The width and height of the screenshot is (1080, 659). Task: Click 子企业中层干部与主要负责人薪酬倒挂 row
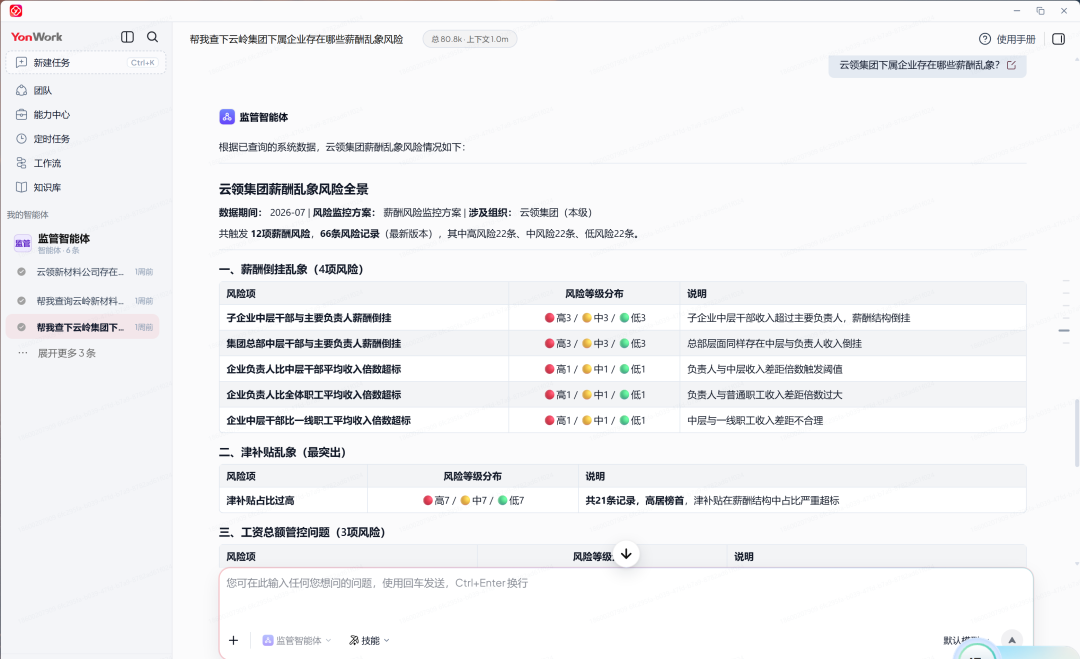pyautogui.click(x=623, y=317)
